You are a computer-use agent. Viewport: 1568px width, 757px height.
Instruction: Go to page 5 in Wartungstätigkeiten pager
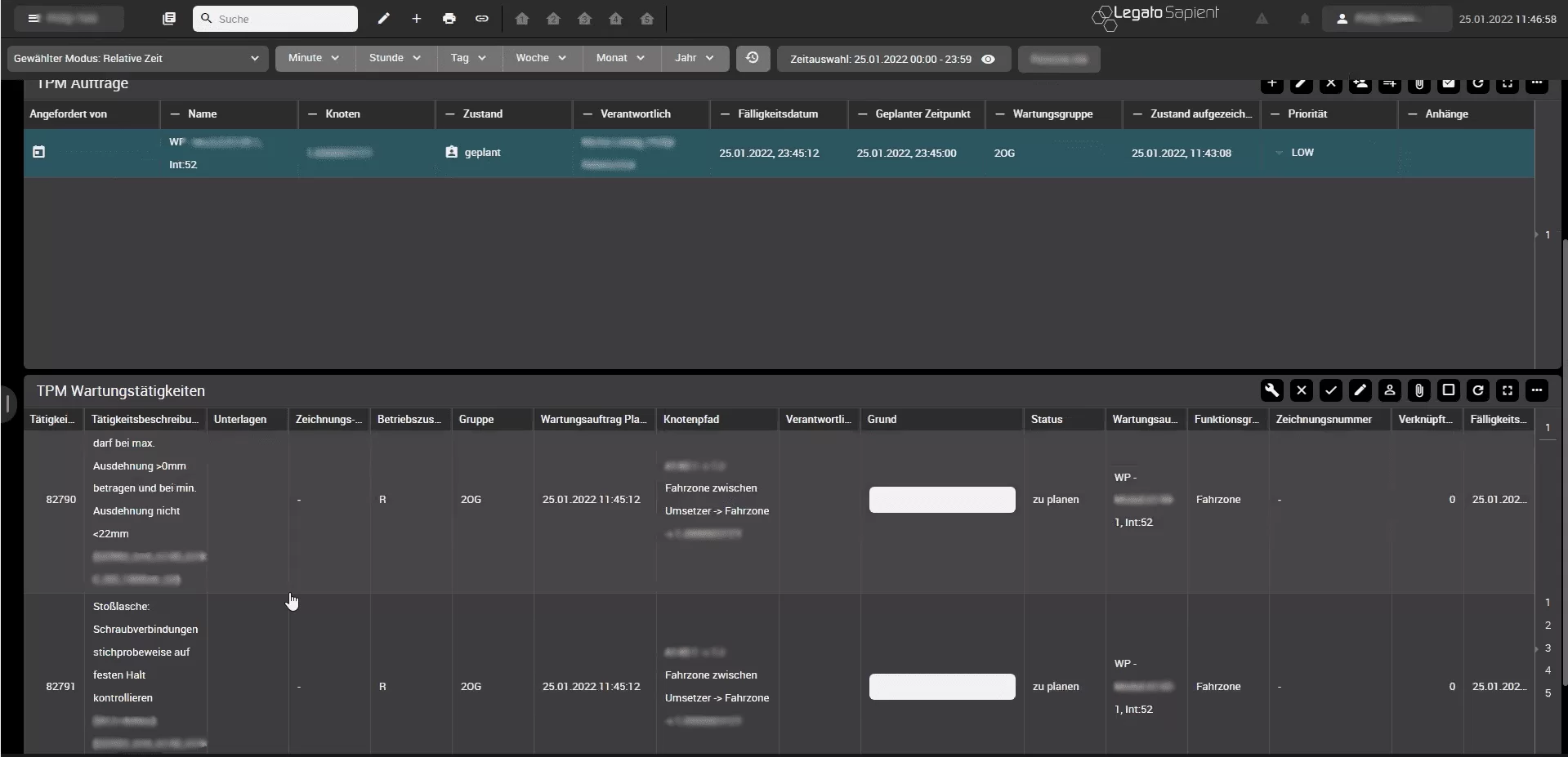1548,693
